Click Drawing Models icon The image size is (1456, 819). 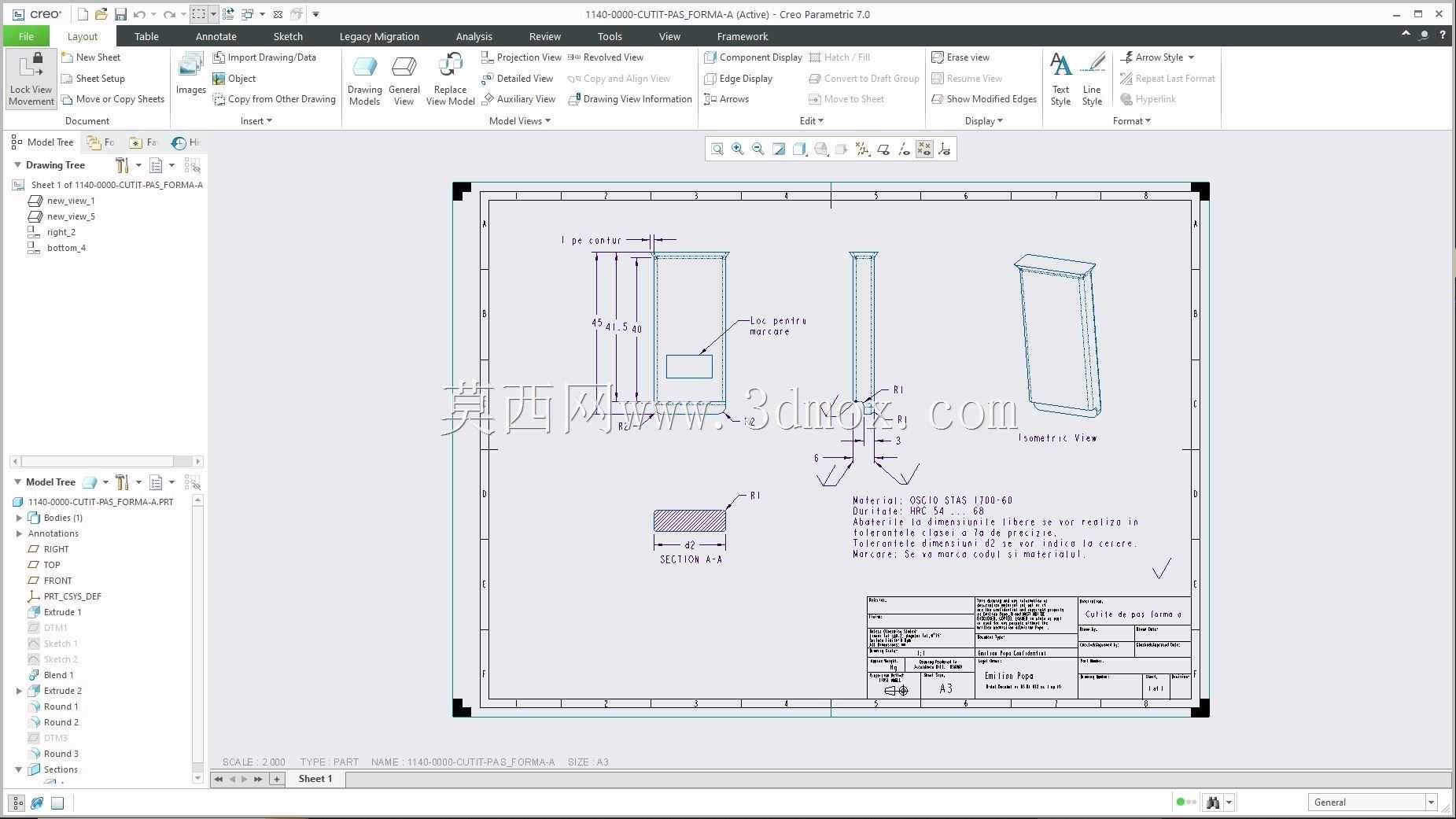(365, 79)
